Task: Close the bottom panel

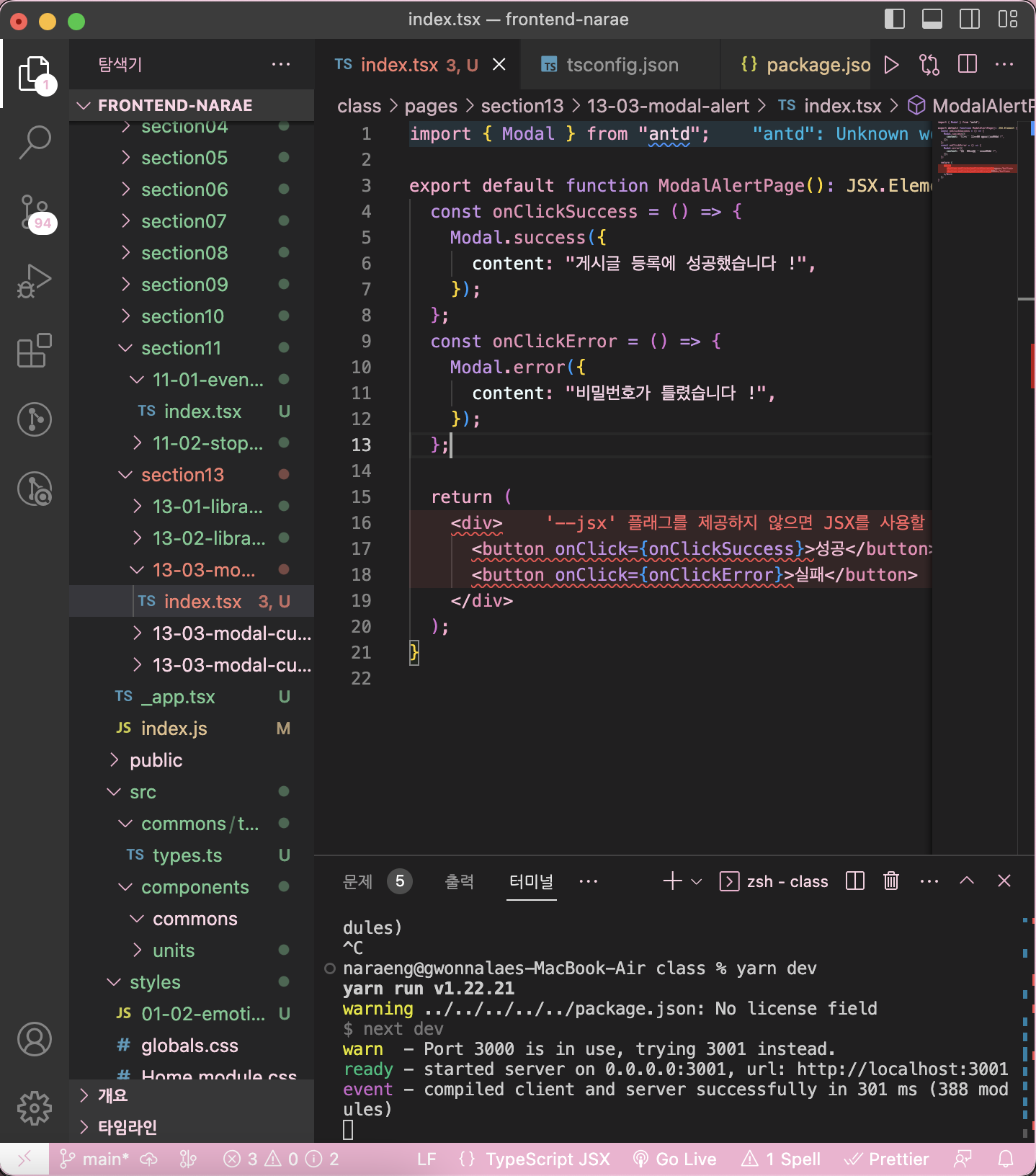Action: 1004,881
